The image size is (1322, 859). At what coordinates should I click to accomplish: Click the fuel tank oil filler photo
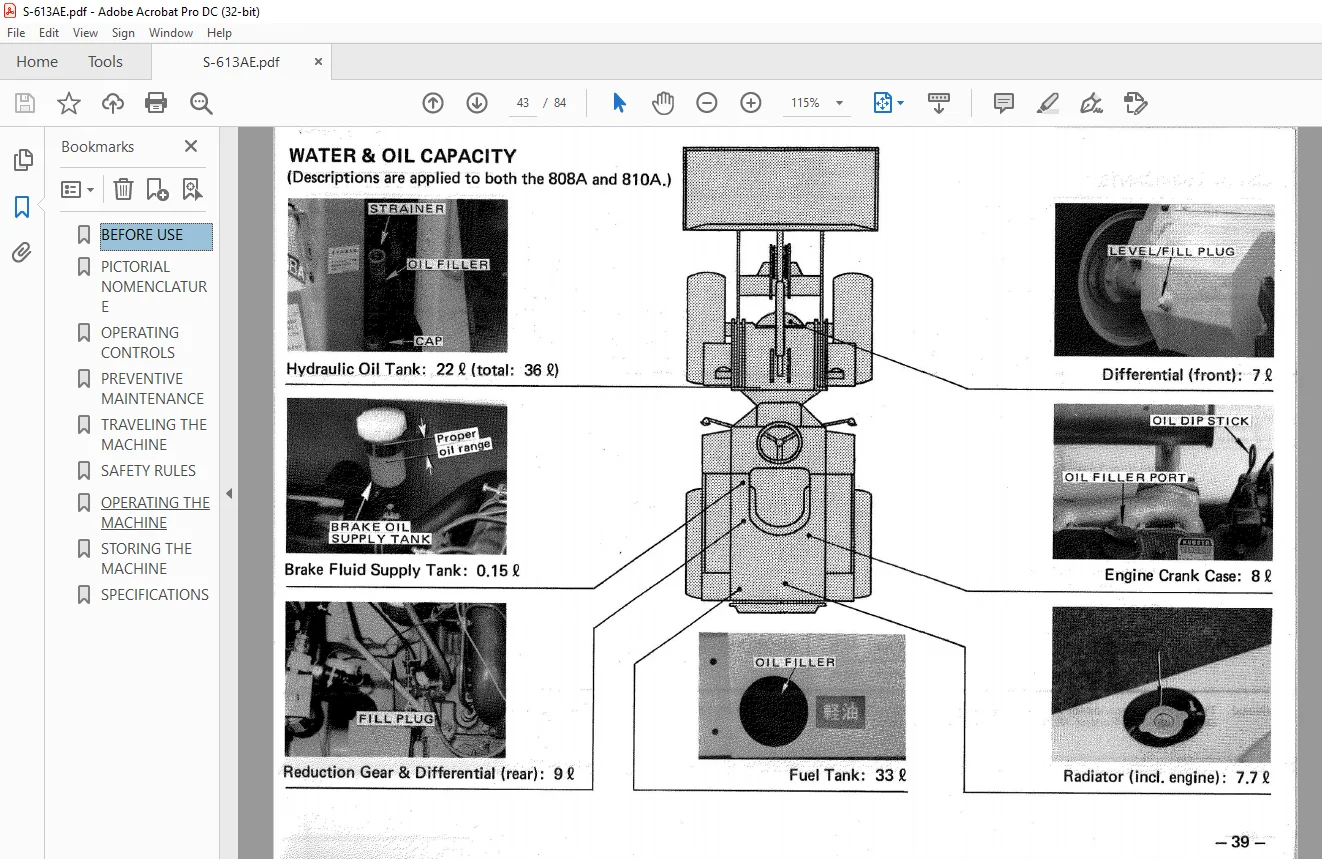pos(802,696)
